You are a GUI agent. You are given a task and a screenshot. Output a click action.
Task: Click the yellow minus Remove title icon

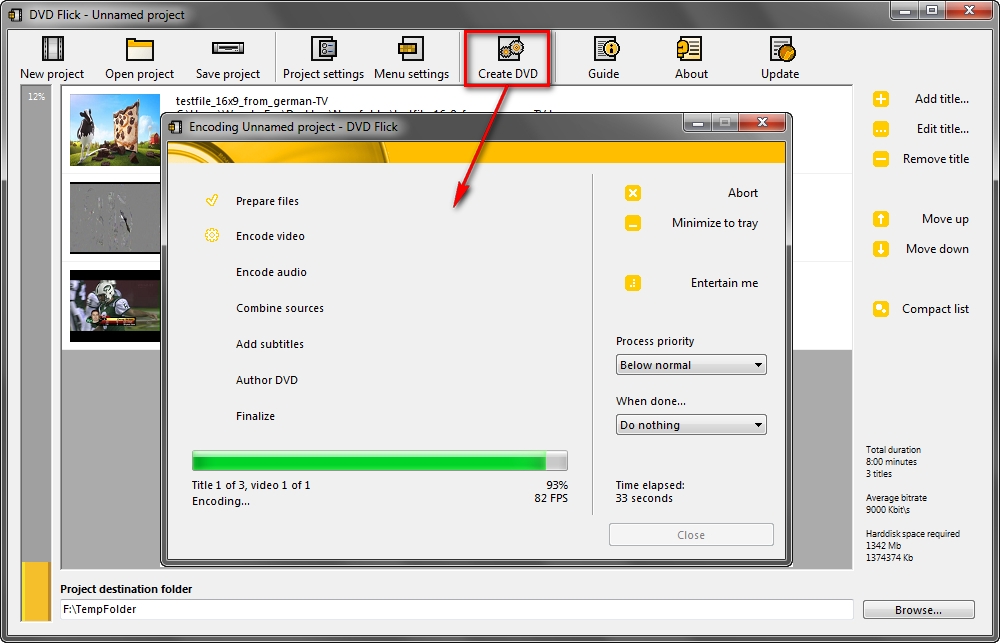coord(881,159)
